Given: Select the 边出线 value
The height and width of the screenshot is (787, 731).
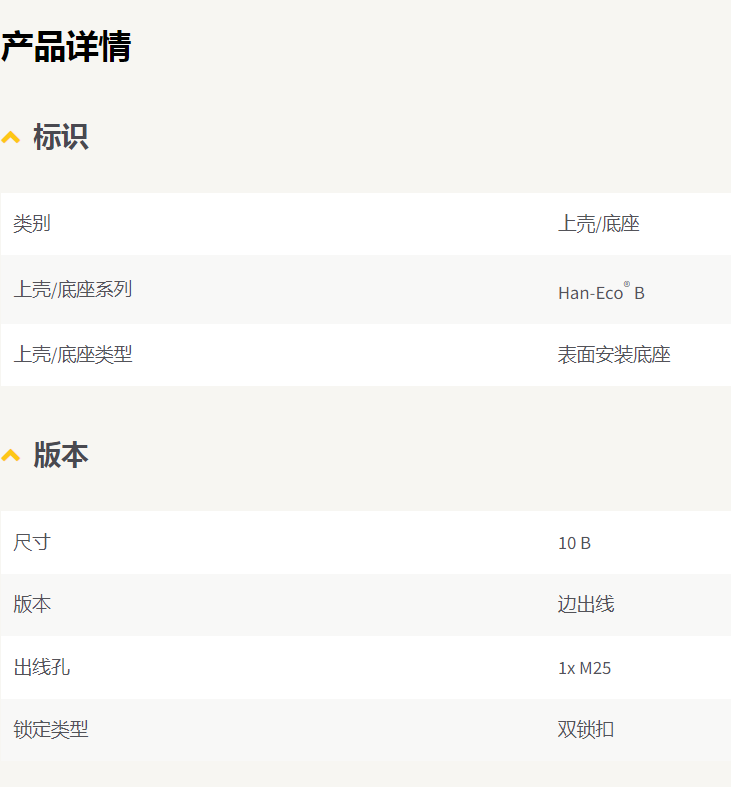Looking at the screenshot, I should point(586,604).
